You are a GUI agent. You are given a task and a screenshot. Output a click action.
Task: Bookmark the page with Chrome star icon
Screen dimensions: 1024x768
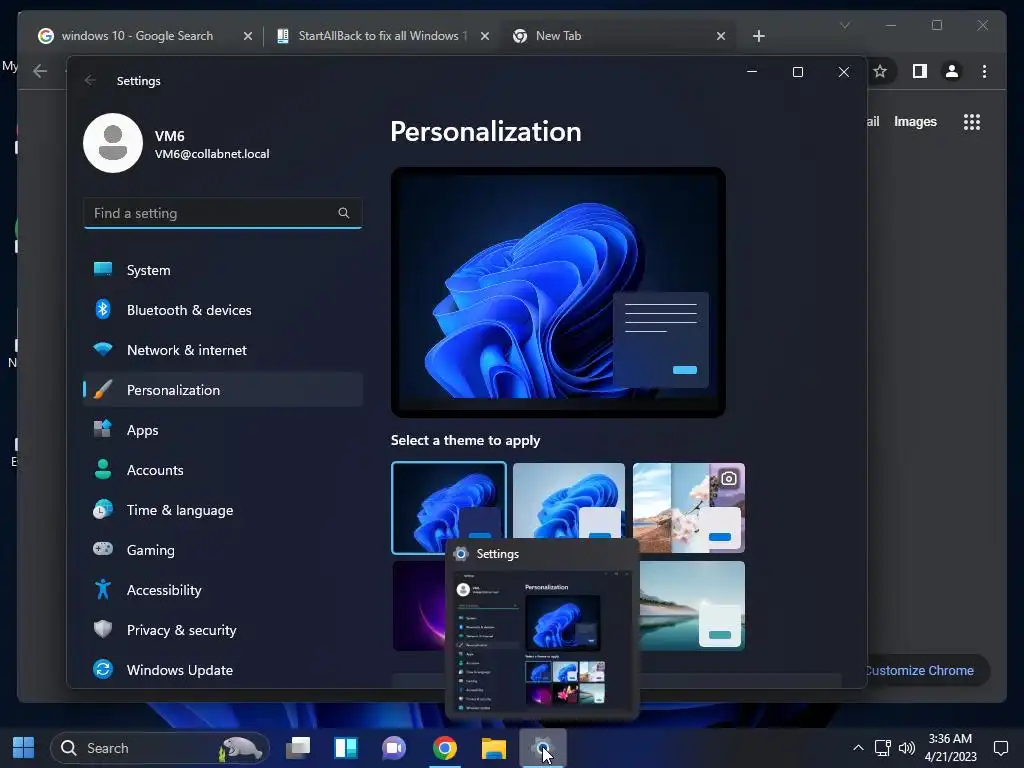coord(880,71)
